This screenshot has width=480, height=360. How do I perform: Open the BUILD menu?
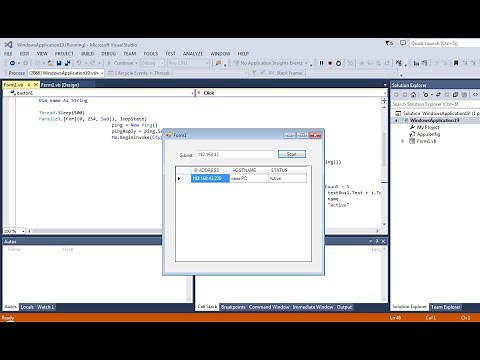(88, 54)
